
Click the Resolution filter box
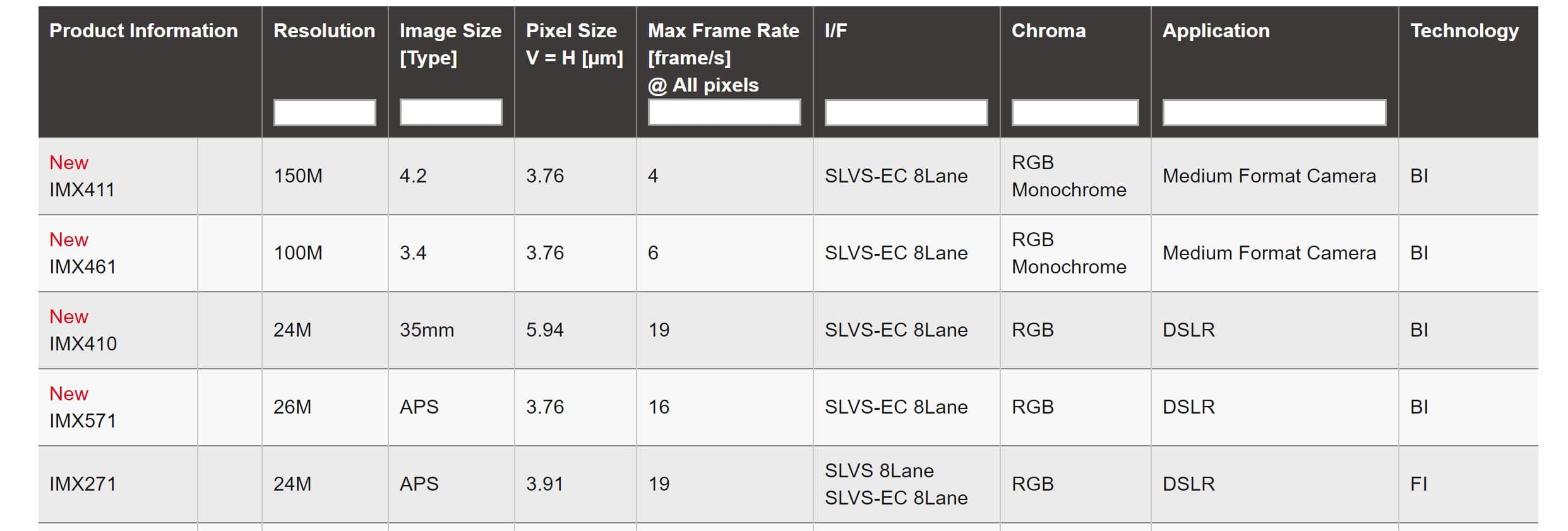click(325, 112)
